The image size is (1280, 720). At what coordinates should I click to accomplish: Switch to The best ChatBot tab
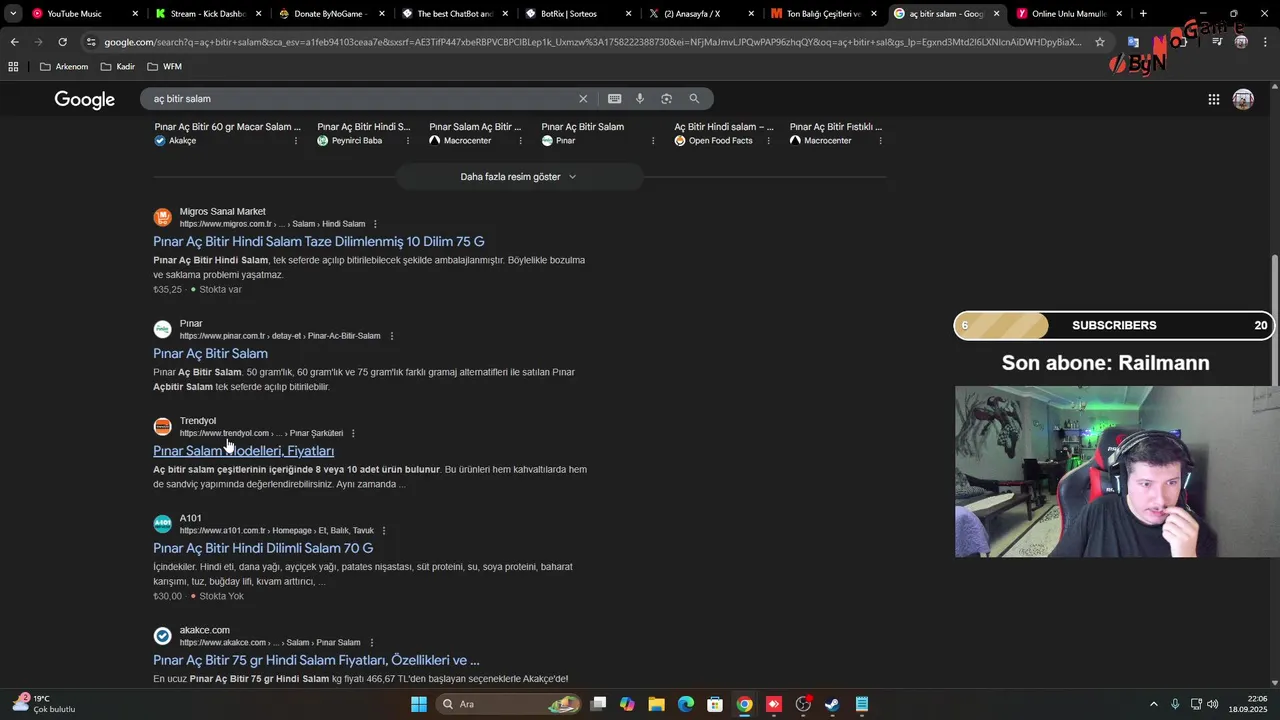click(x=454, y=14)
